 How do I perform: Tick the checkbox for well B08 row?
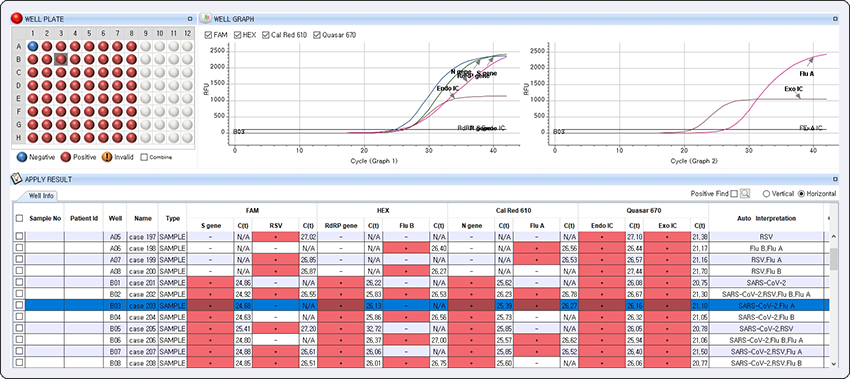tap(20, 362)
